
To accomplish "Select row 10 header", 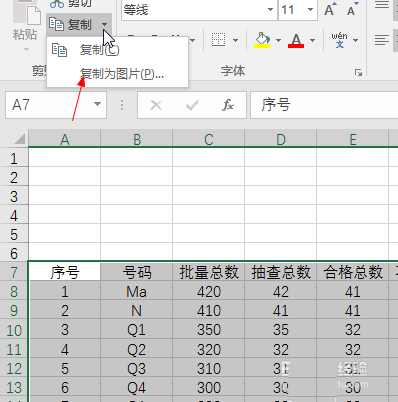I will [x=14, y=330].
